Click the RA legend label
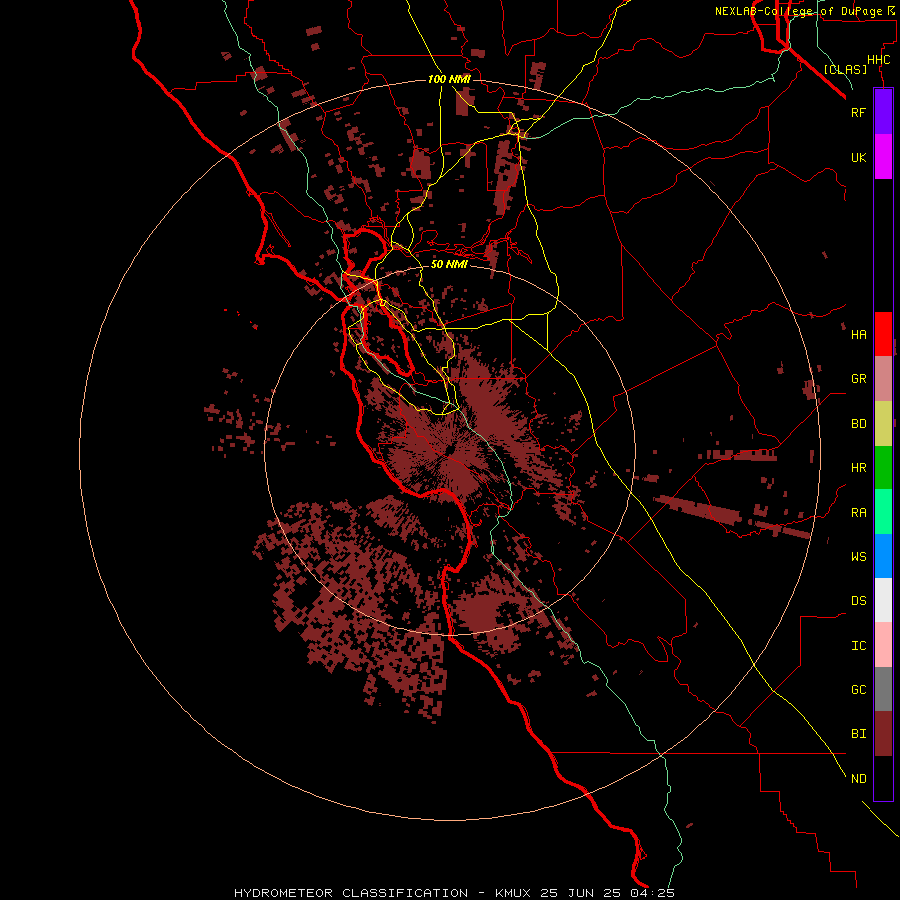This screenshot has width=900, height=900. pyautogui.click(x=859, y=513)
